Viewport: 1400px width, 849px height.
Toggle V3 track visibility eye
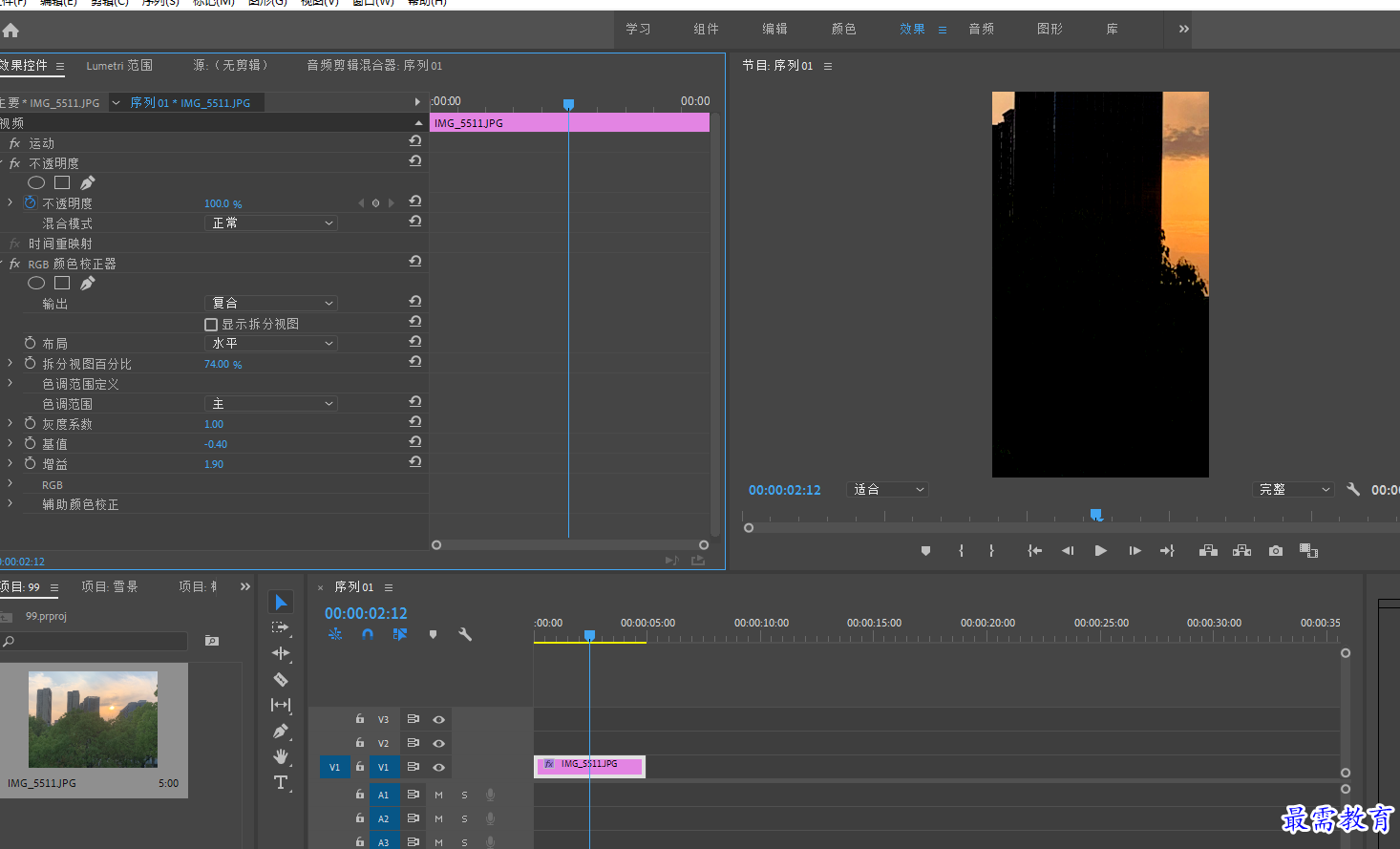point(439,719)
